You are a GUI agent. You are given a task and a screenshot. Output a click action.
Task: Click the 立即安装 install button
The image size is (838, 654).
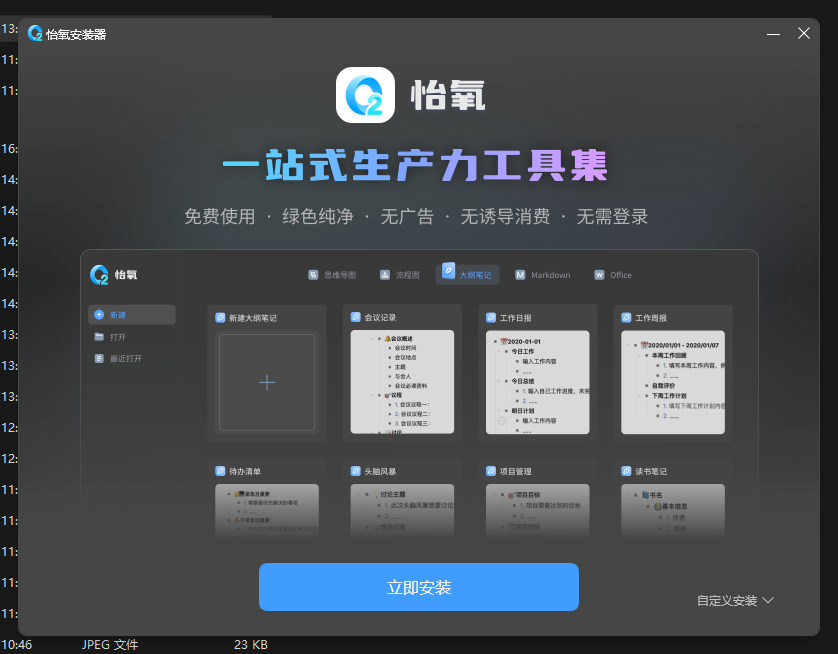pos(418,587)
